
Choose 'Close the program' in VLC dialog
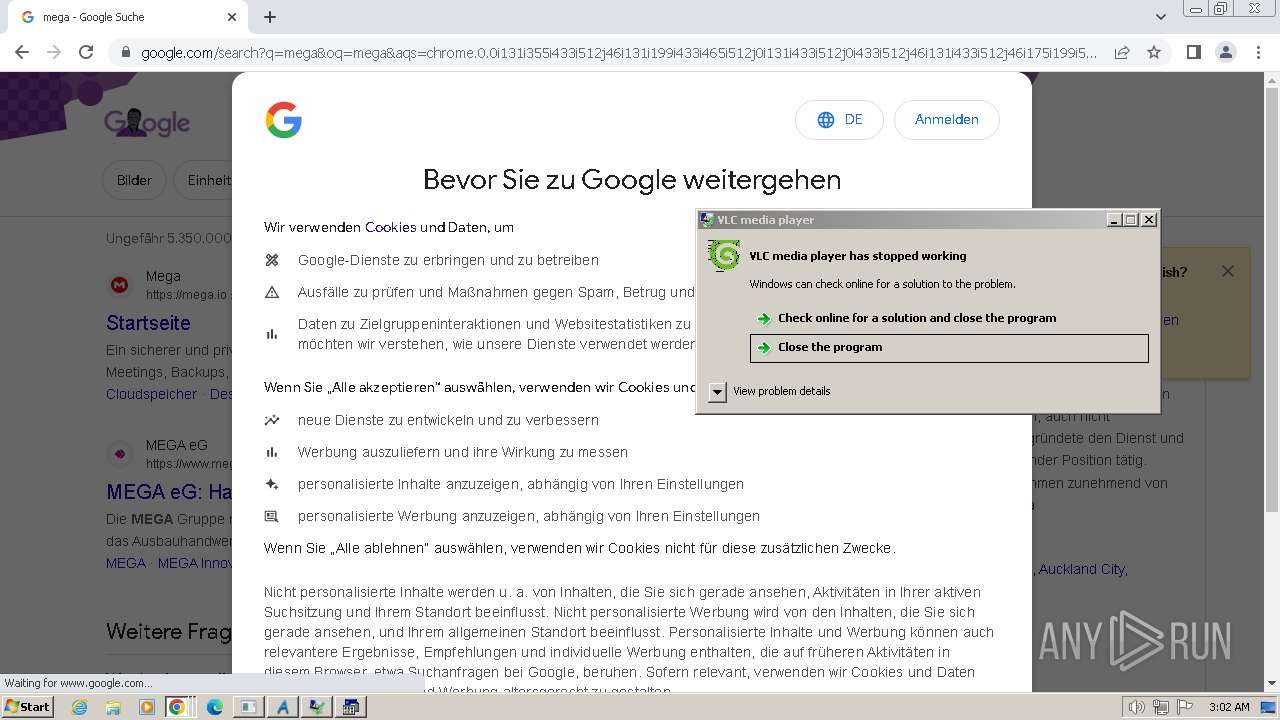[x=949, y=347]
